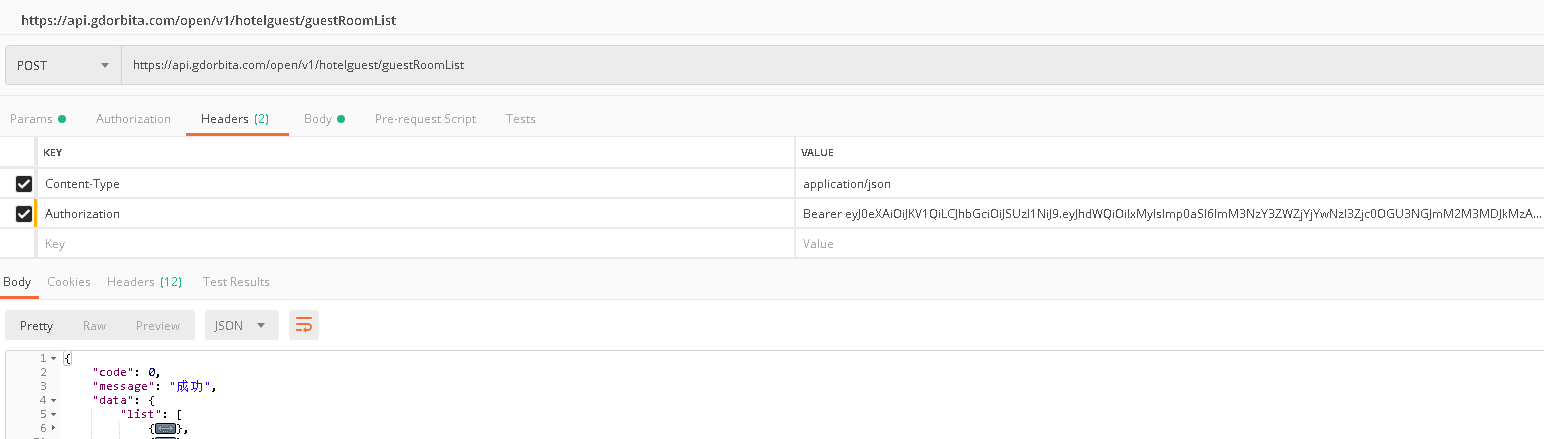Click the empty Key header field
This screenshot has width=1544, height=439.
coord(400,244)
